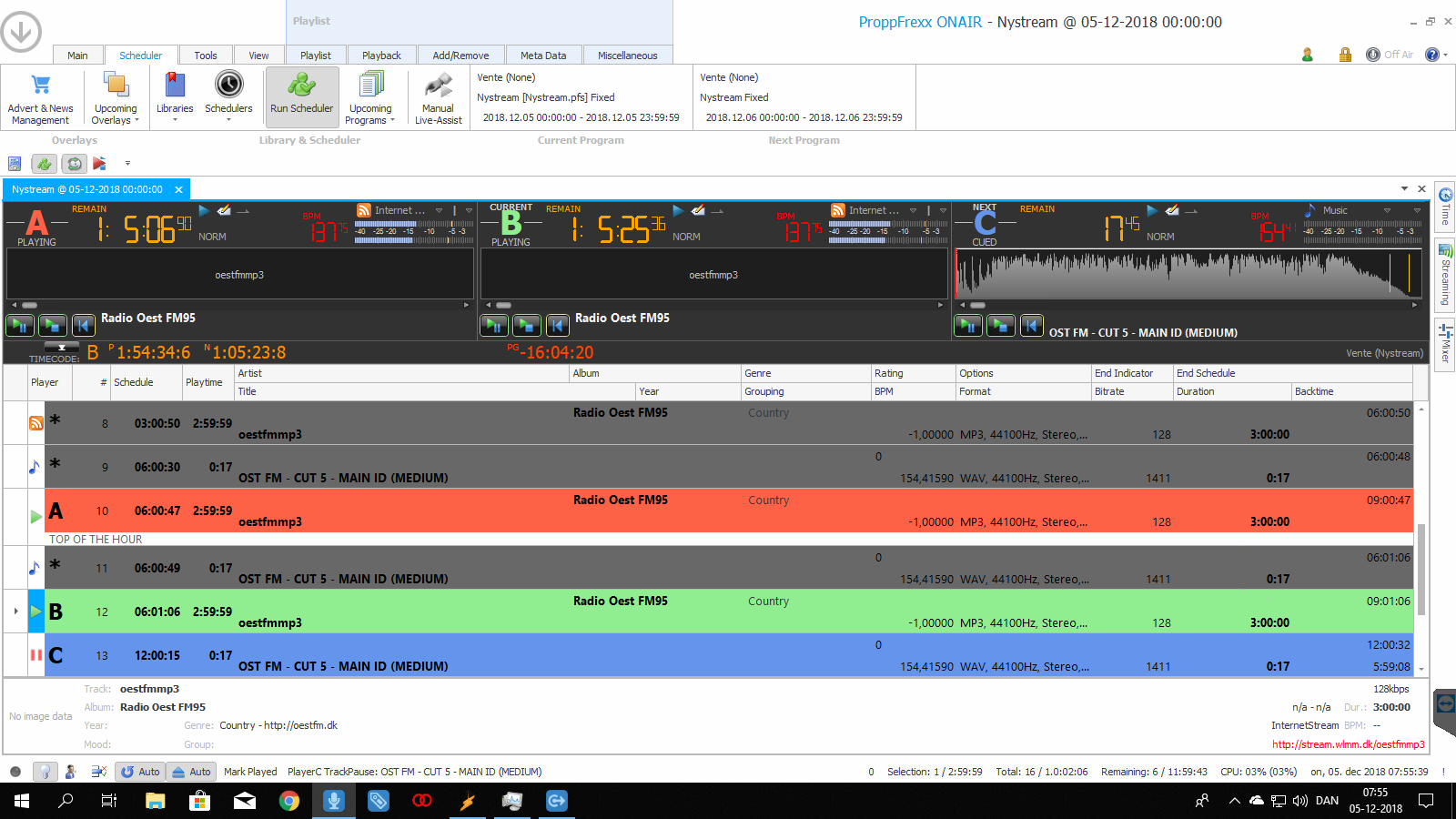This screenshot has height=819, width=1456.
Task: Click the rewind-to-start button on player A
Action: (x=84, y=324)
